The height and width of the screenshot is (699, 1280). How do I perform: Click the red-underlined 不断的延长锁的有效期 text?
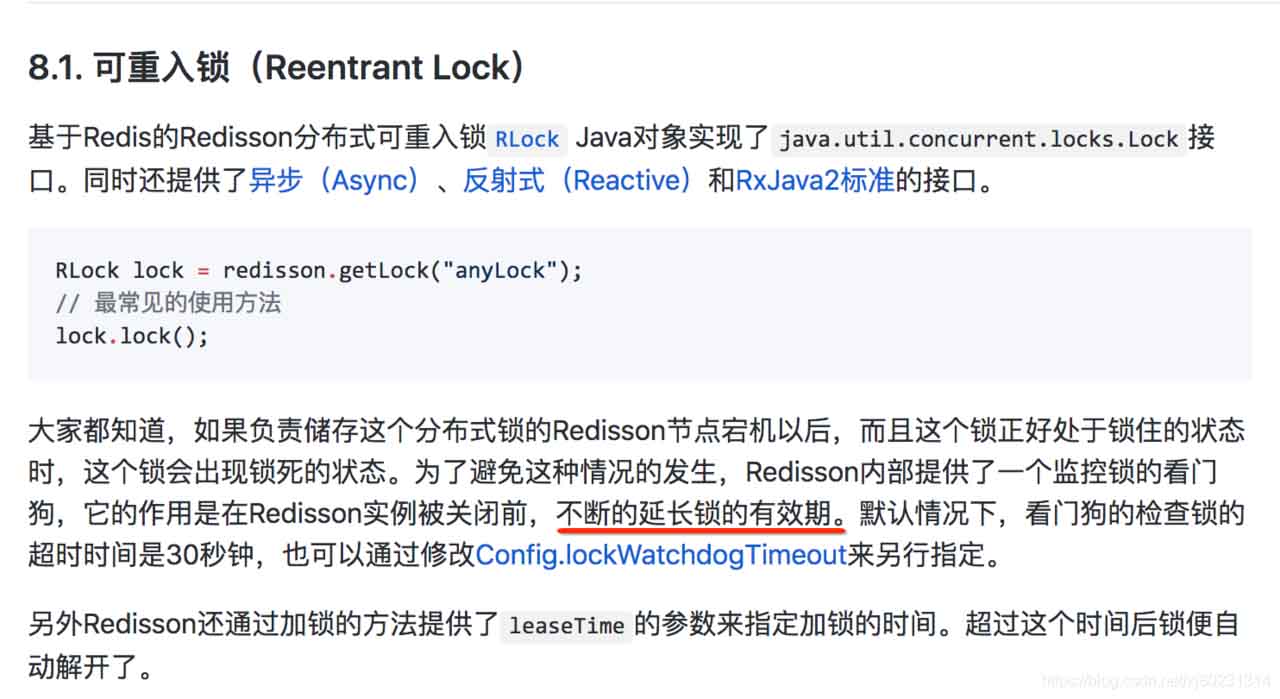pos(700,514)
